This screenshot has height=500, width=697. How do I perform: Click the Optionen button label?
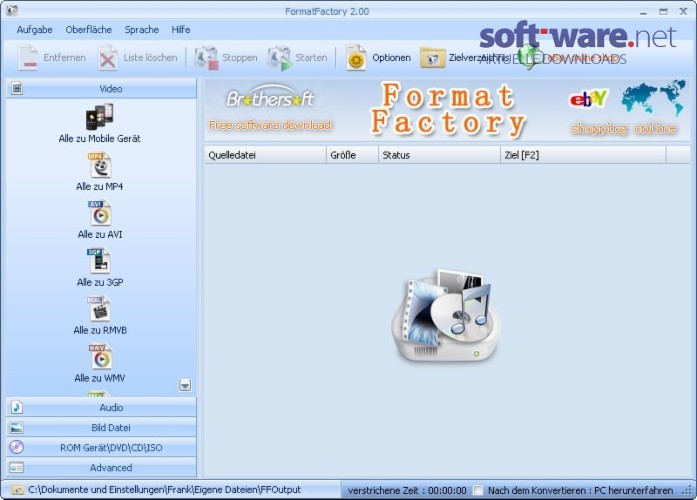(x=391, y=58)
